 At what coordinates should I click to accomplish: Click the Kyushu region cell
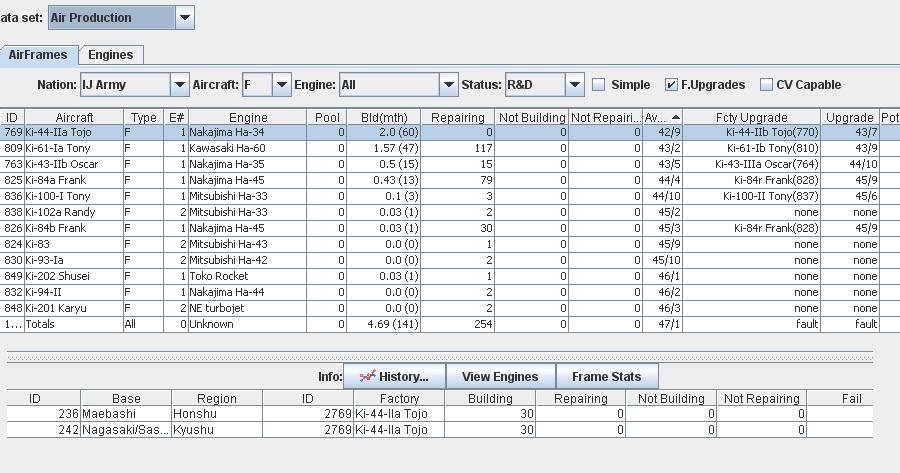[217, 430]
